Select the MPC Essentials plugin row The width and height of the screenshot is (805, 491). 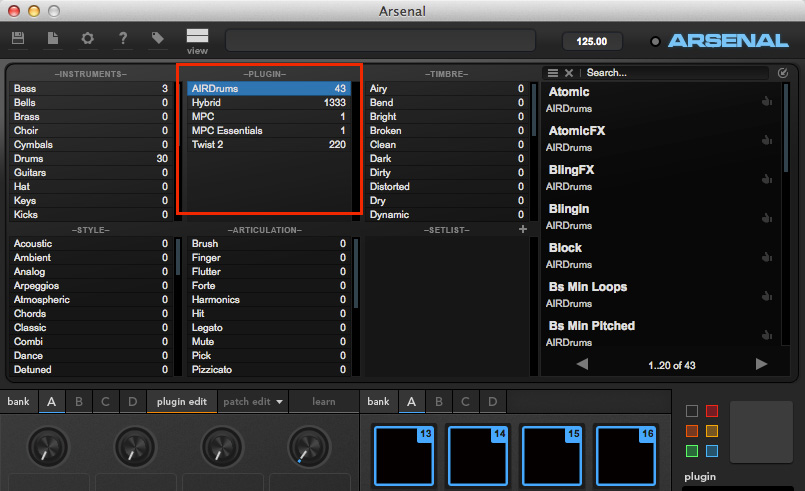pos(269,130)
